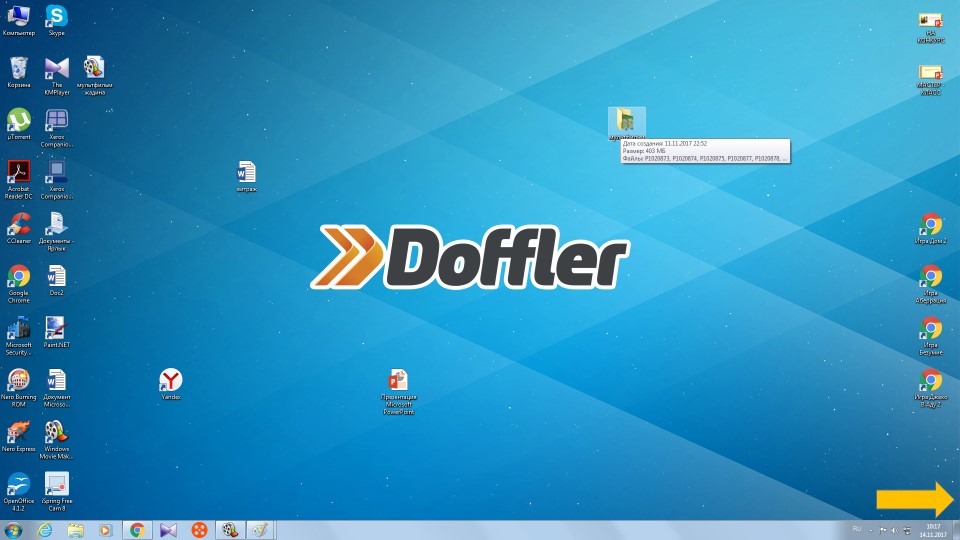Launch The KMPlayer desktop shortcut

coord(56,75)
